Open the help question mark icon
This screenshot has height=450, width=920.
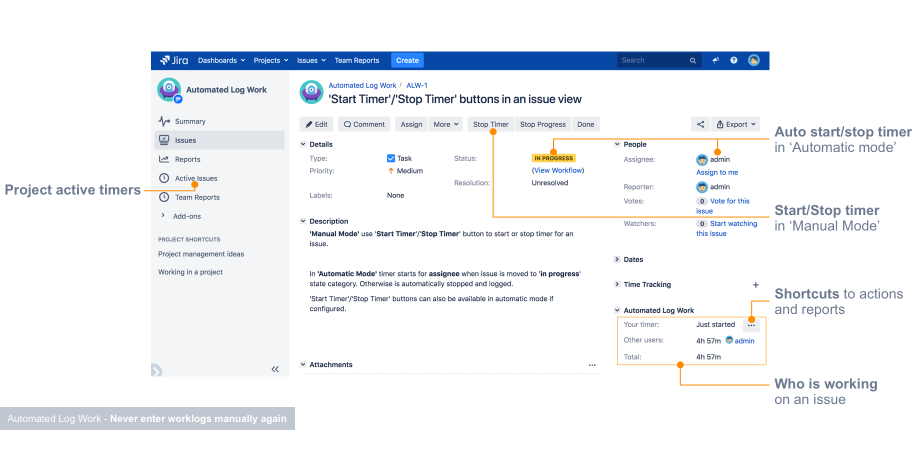click(734, 60)
